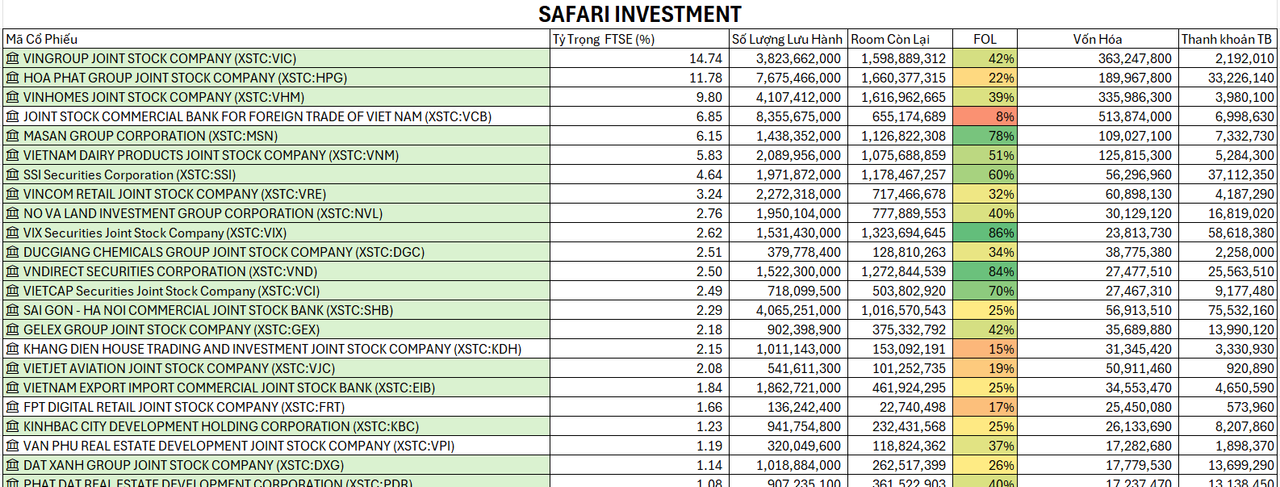Click the stock icon for Vietnam Export Import Bank (XSTC:EIB)
This screenshot has width=1280, height=487.
click(13, 388)
